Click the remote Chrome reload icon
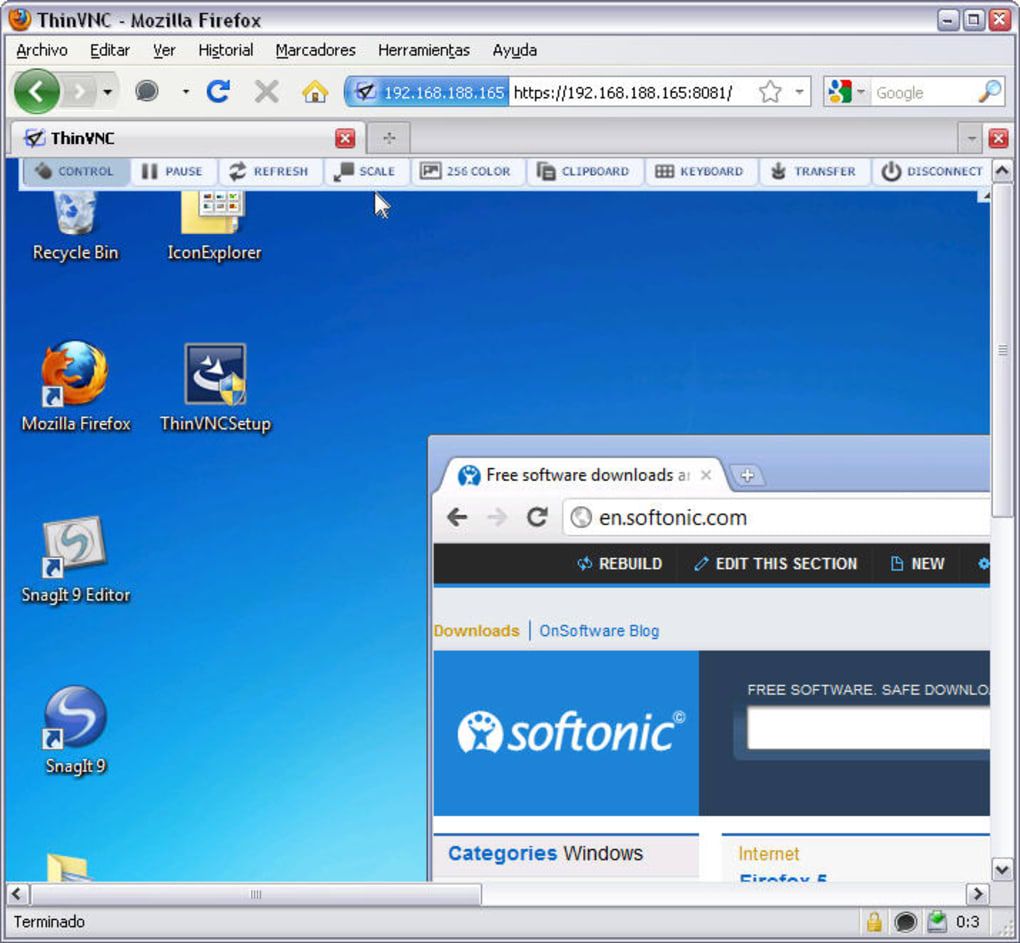This screenshot has height=943, width=1020. pos(537,517)
